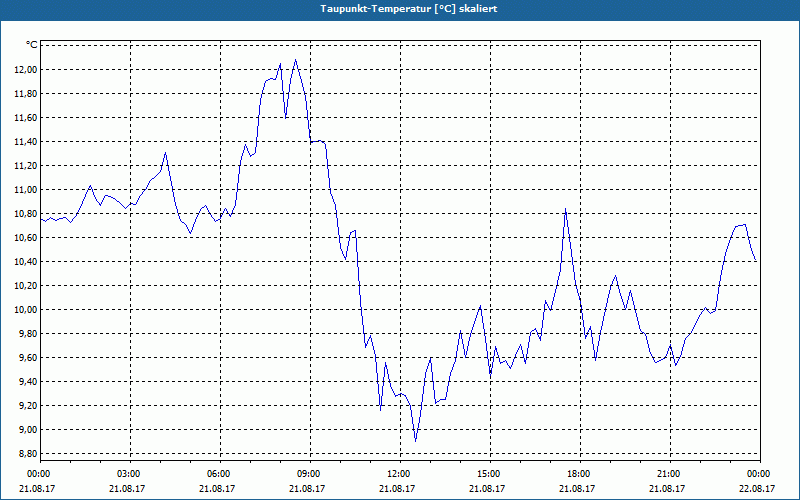The width and height of the screenshot is (800, 500).
Task: Select the 9,20 y-axis label
Action: pyautogui.click(x=28, y=406)
